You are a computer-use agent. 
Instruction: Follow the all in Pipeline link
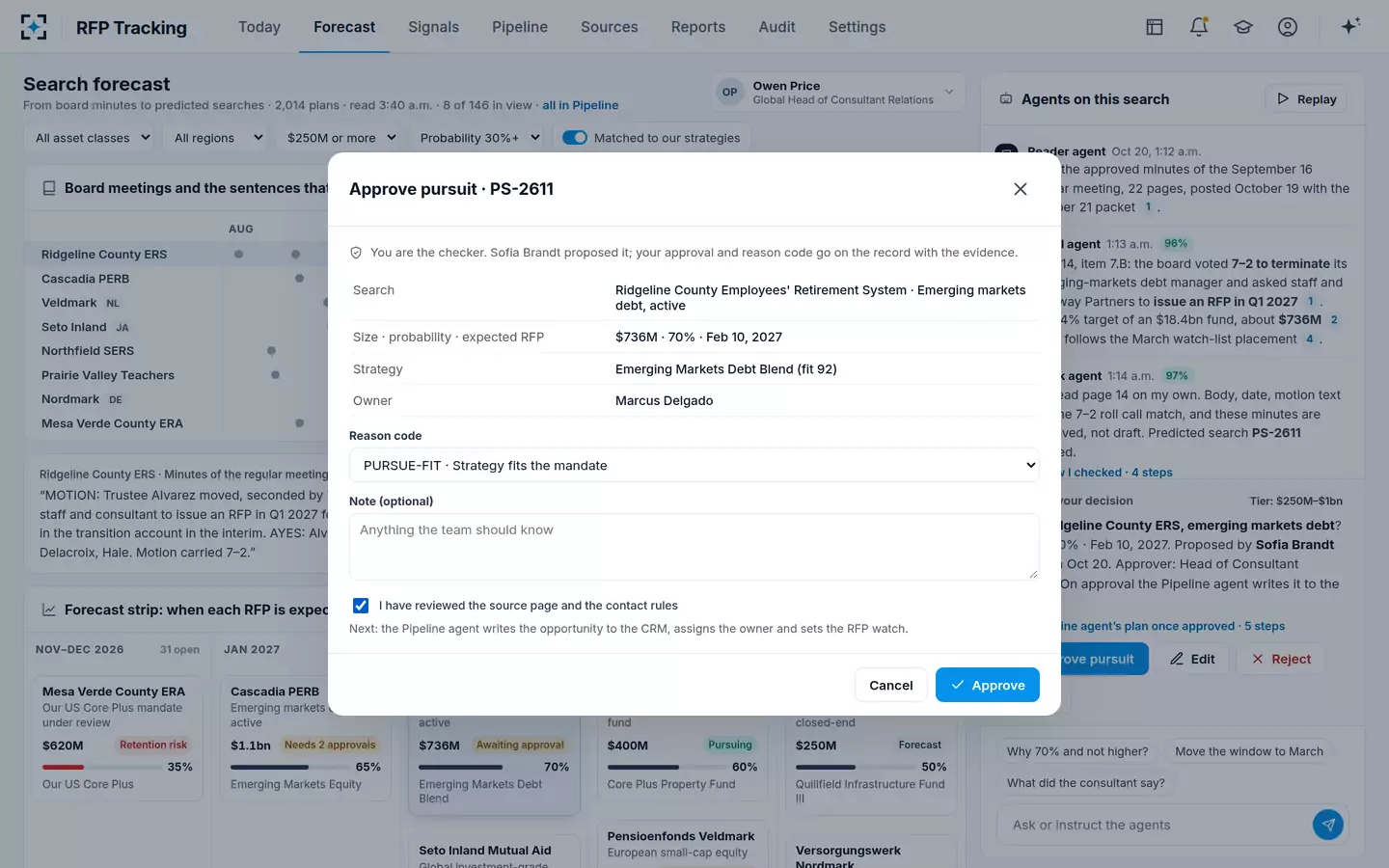(581, 105)
